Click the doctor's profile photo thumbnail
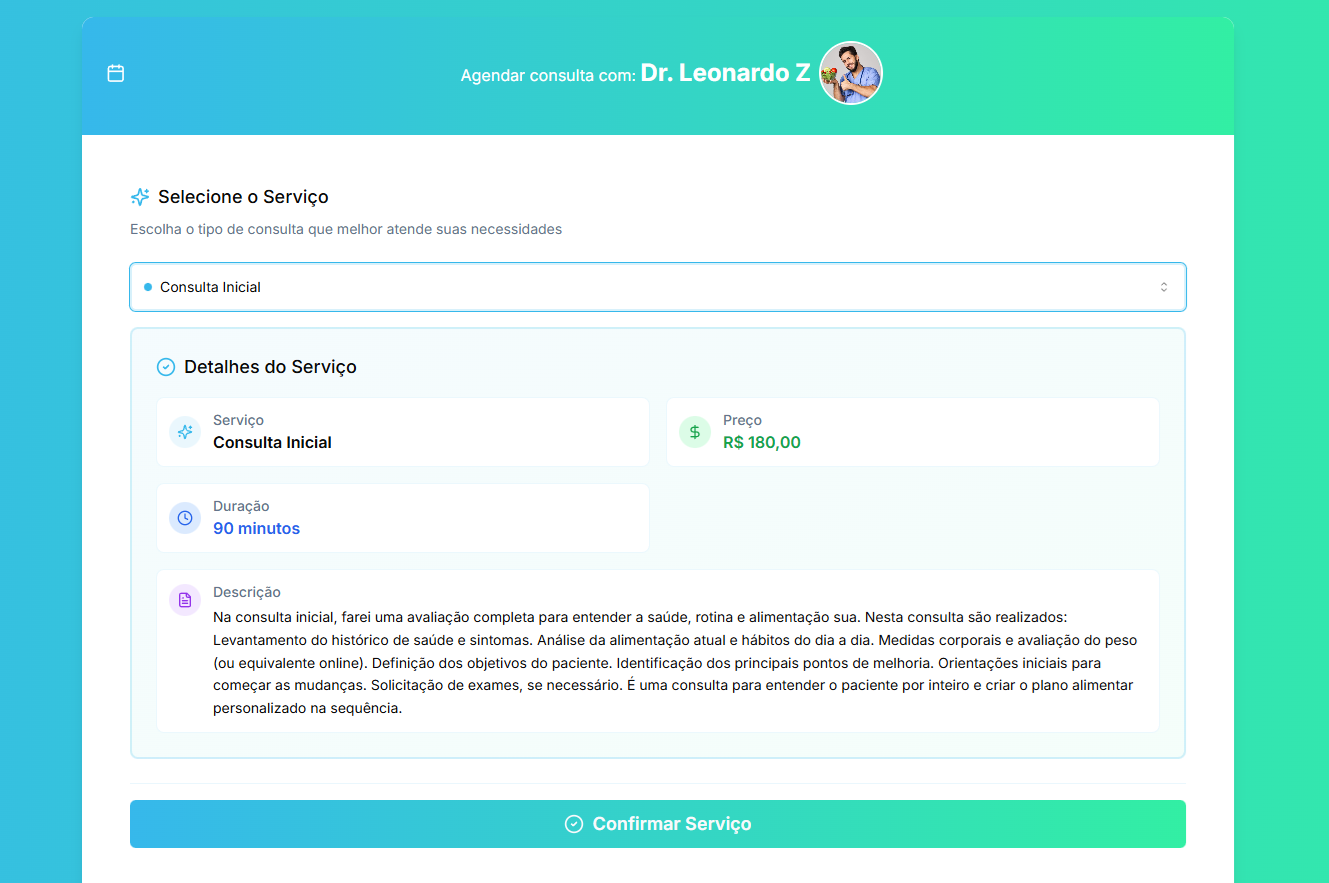 pos(850,72)
